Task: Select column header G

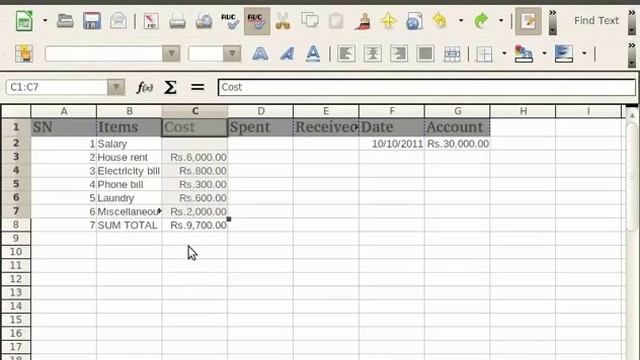Action: 457,111
